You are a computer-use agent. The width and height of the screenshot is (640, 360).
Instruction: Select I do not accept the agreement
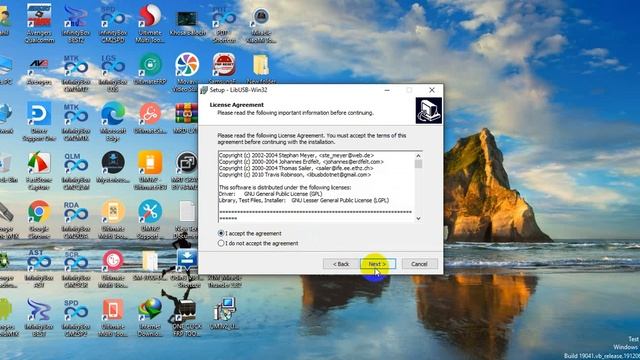[221, 243]
